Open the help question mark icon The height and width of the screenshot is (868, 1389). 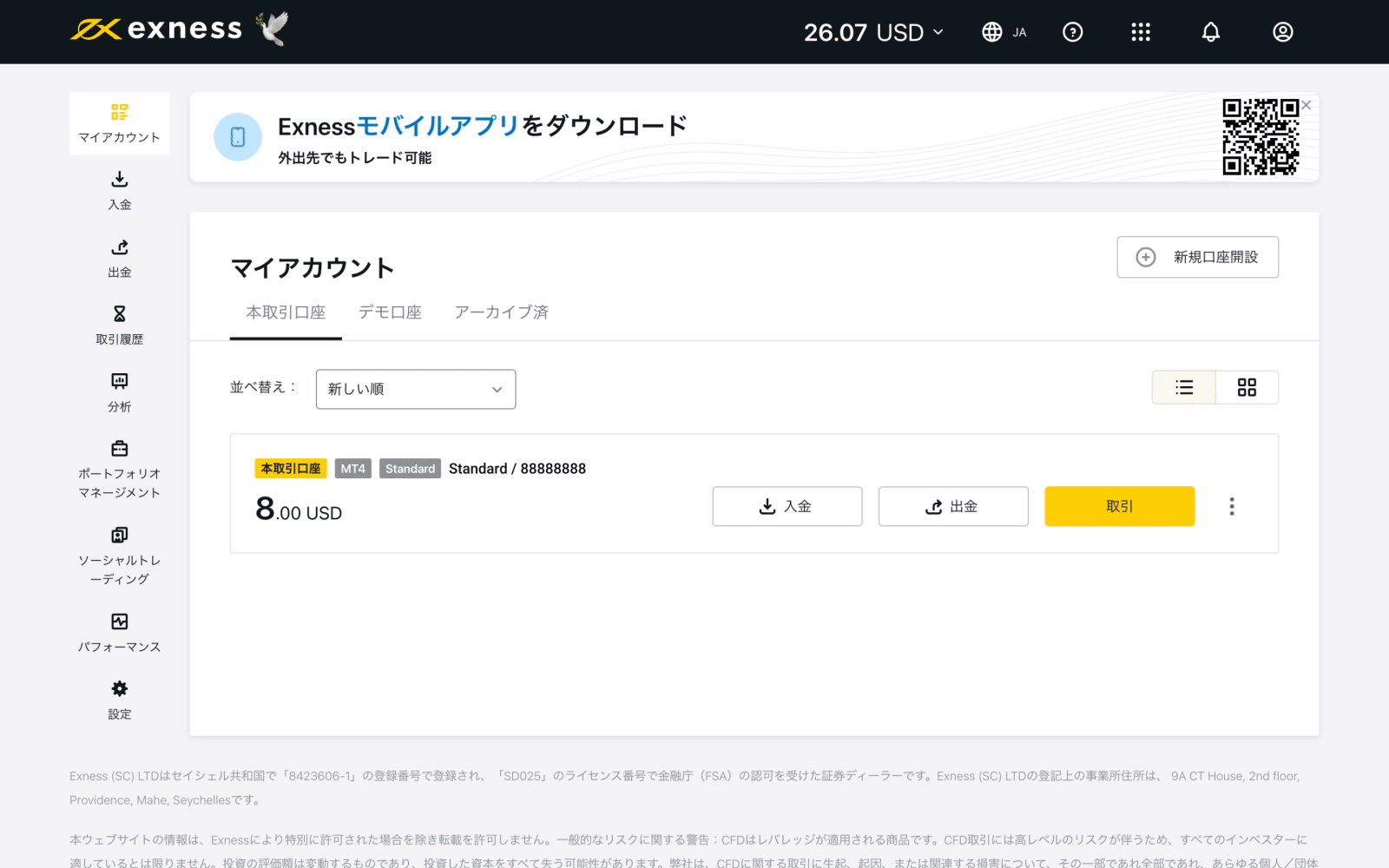click(x=1073, y=32)
